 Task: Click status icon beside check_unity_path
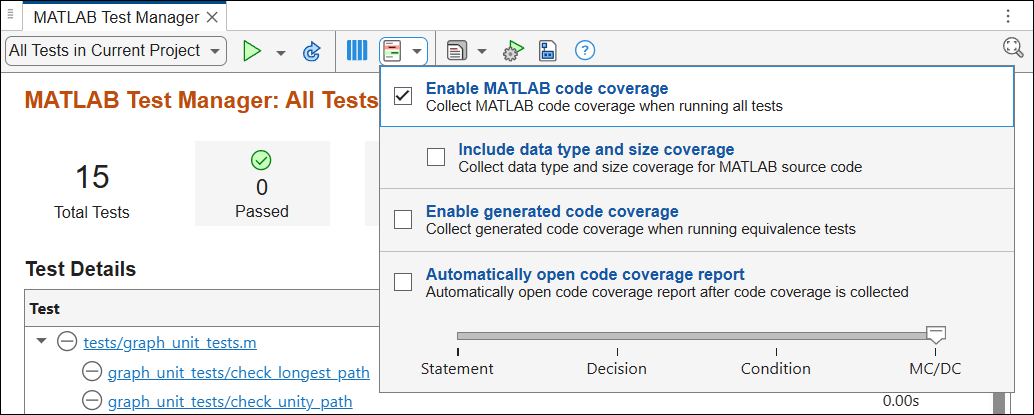click(91, 400)
